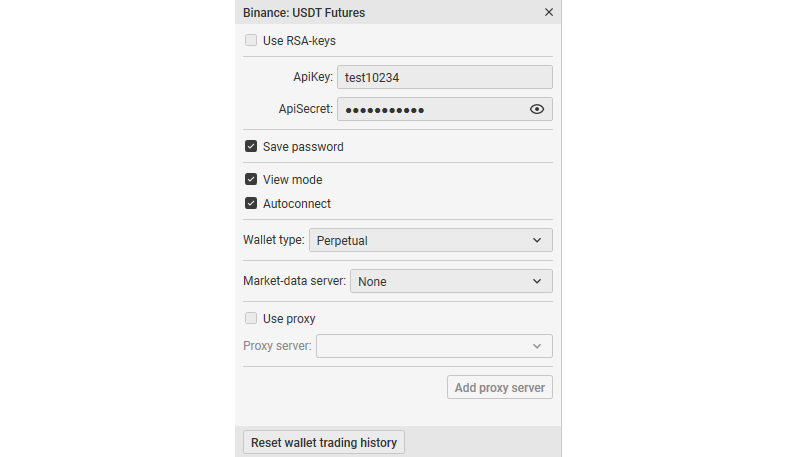Viewport: 800px width, 457px height.
Task: Toggle the View mode checkbox
Action: tap(251, 180)
